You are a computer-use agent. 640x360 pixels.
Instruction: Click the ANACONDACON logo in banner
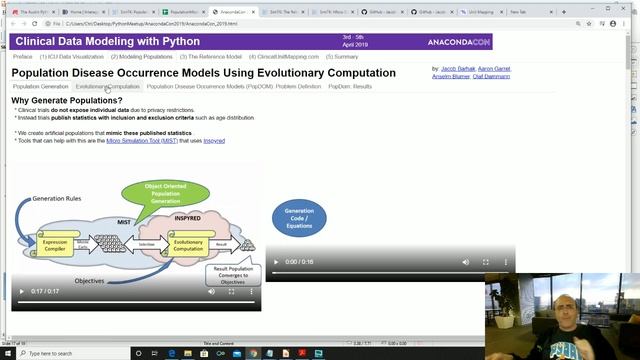[x=459, y=42]
